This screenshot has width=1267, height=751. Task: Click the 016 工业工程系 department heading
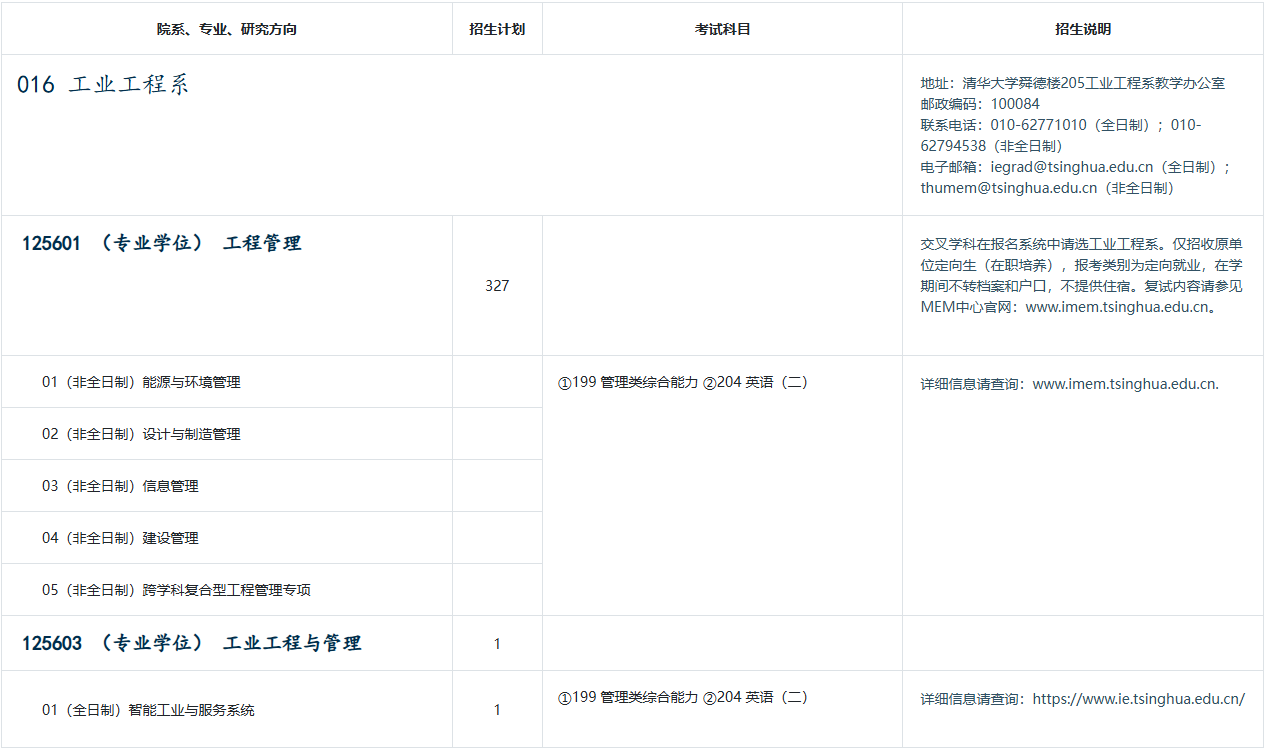pyautogui.click(x=103, y=85)
